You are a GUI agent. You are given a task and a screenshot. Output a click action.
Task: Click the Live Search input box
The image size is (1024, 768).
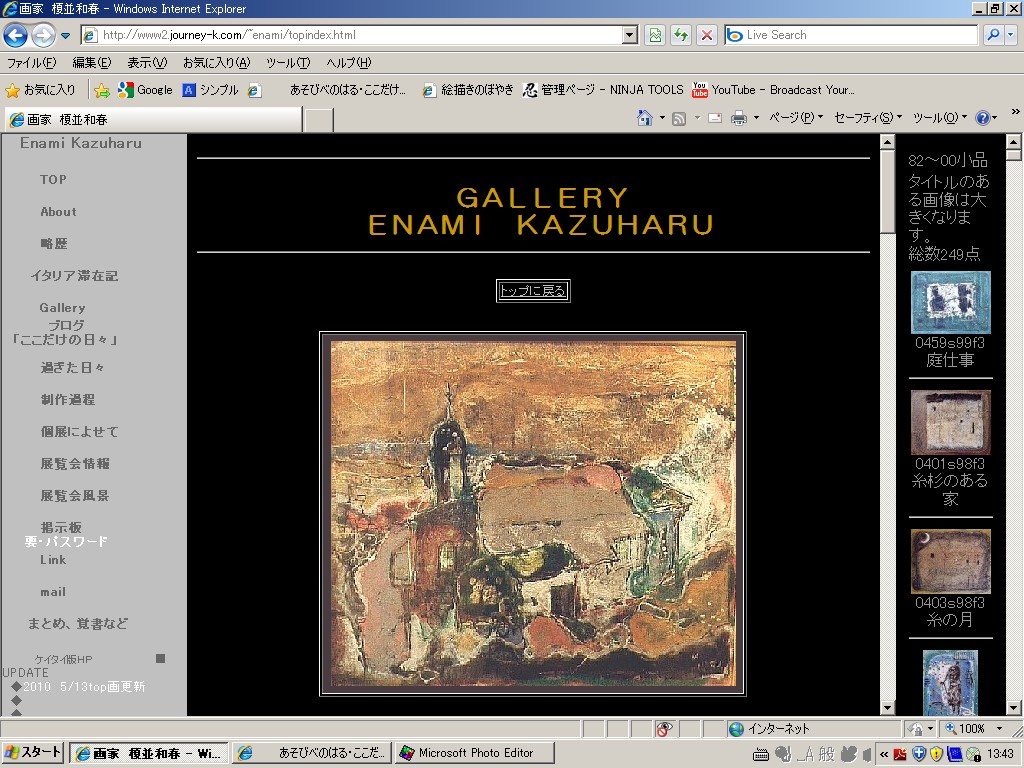click(851, 35)
